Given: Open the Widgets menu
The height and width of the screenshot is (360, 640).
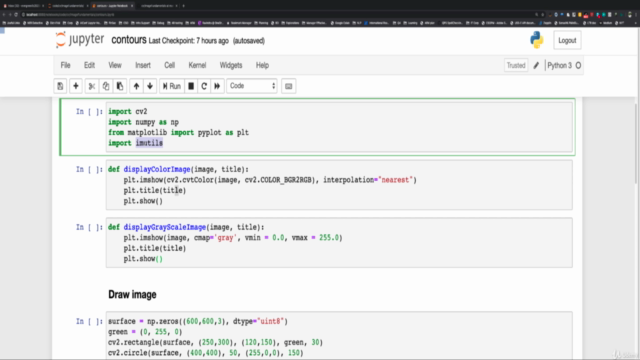Looking at the screenshot, I should click(231, 65).
